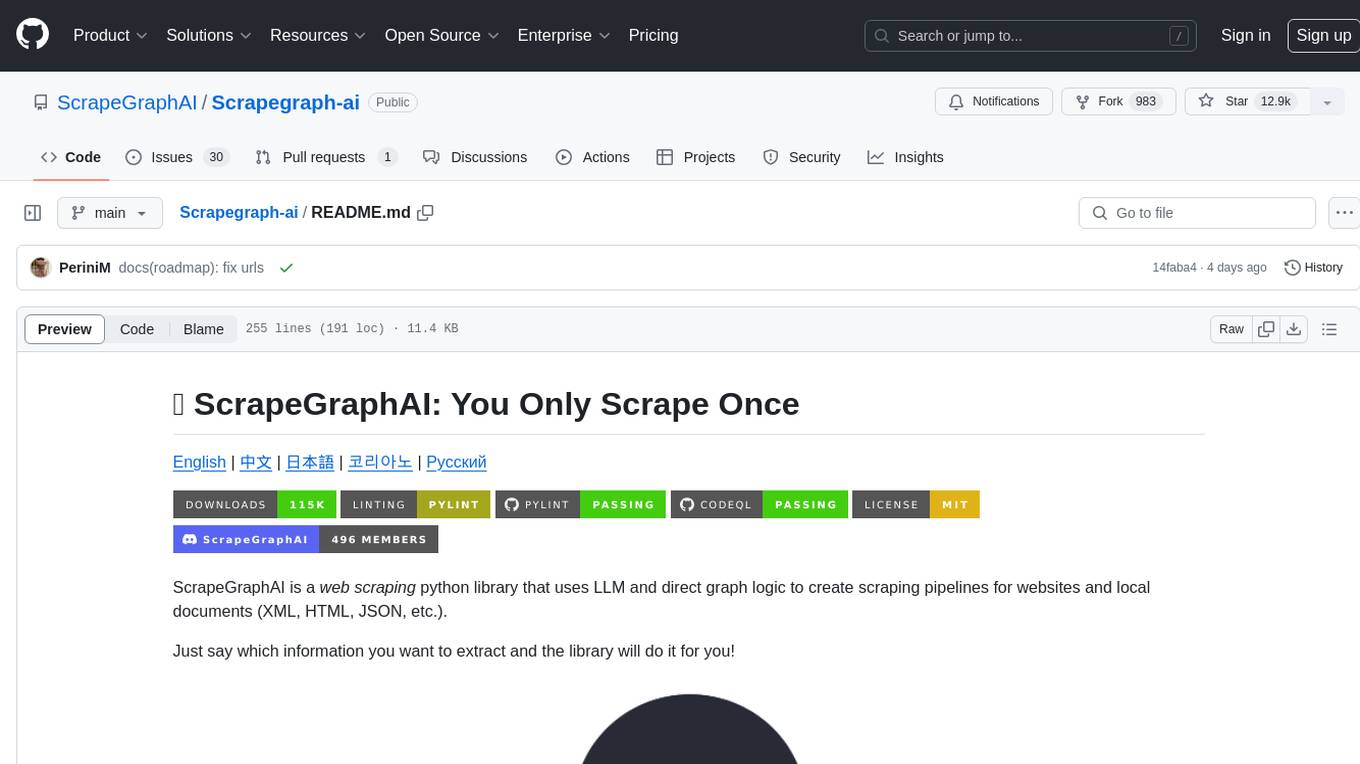
Task: Switch to Blame view
Action: (203, 329)
